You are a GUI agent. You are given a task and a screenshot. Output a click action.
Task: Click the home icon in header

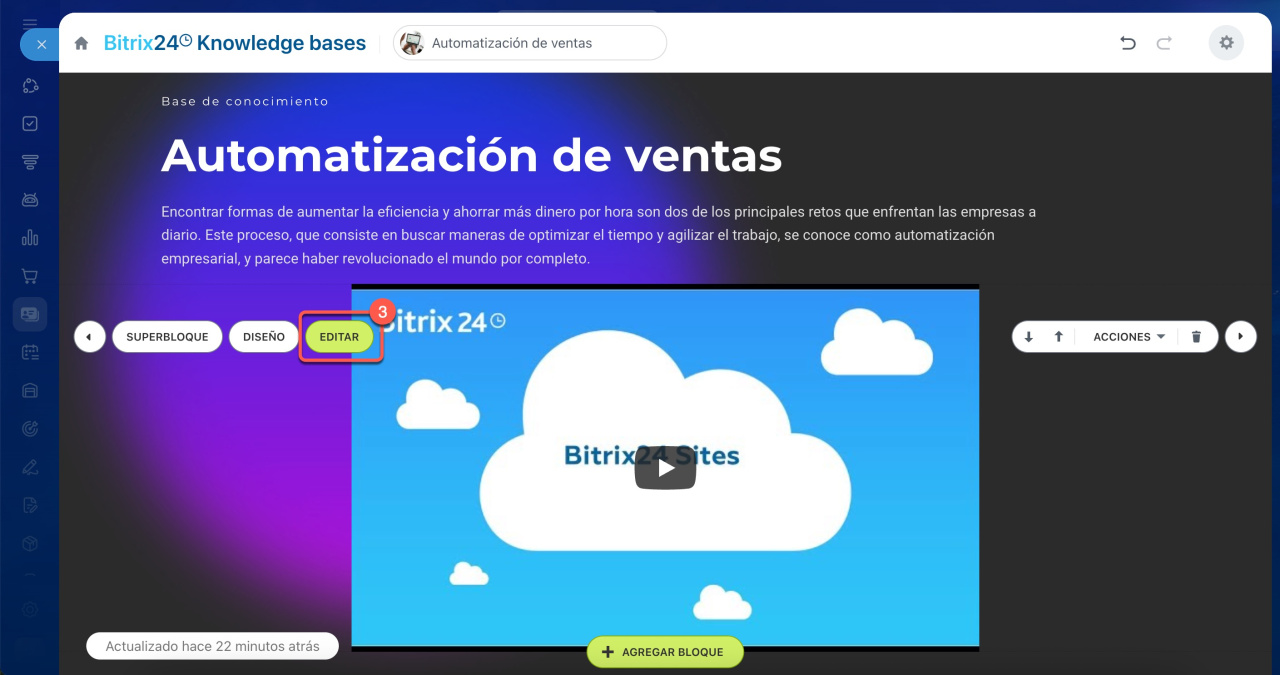pos(81,43)
